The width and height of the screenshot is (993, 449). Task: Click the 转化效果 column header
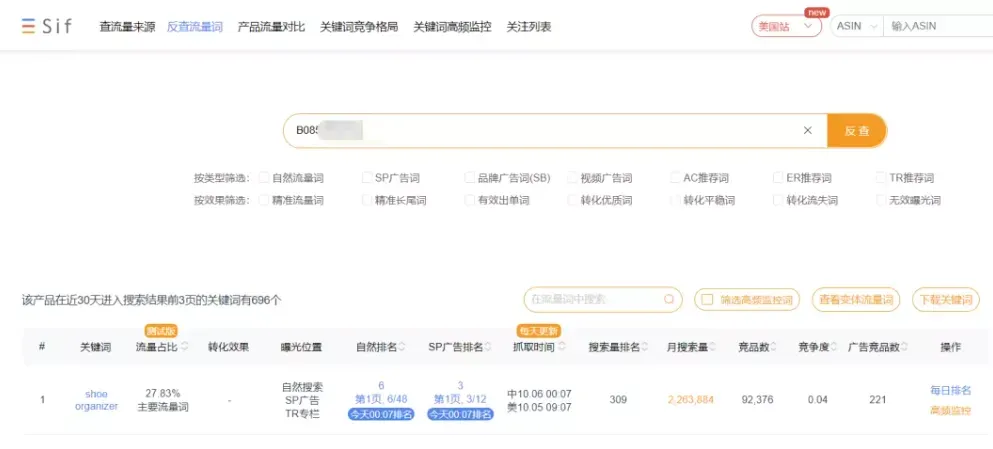[x=229, y=347]
